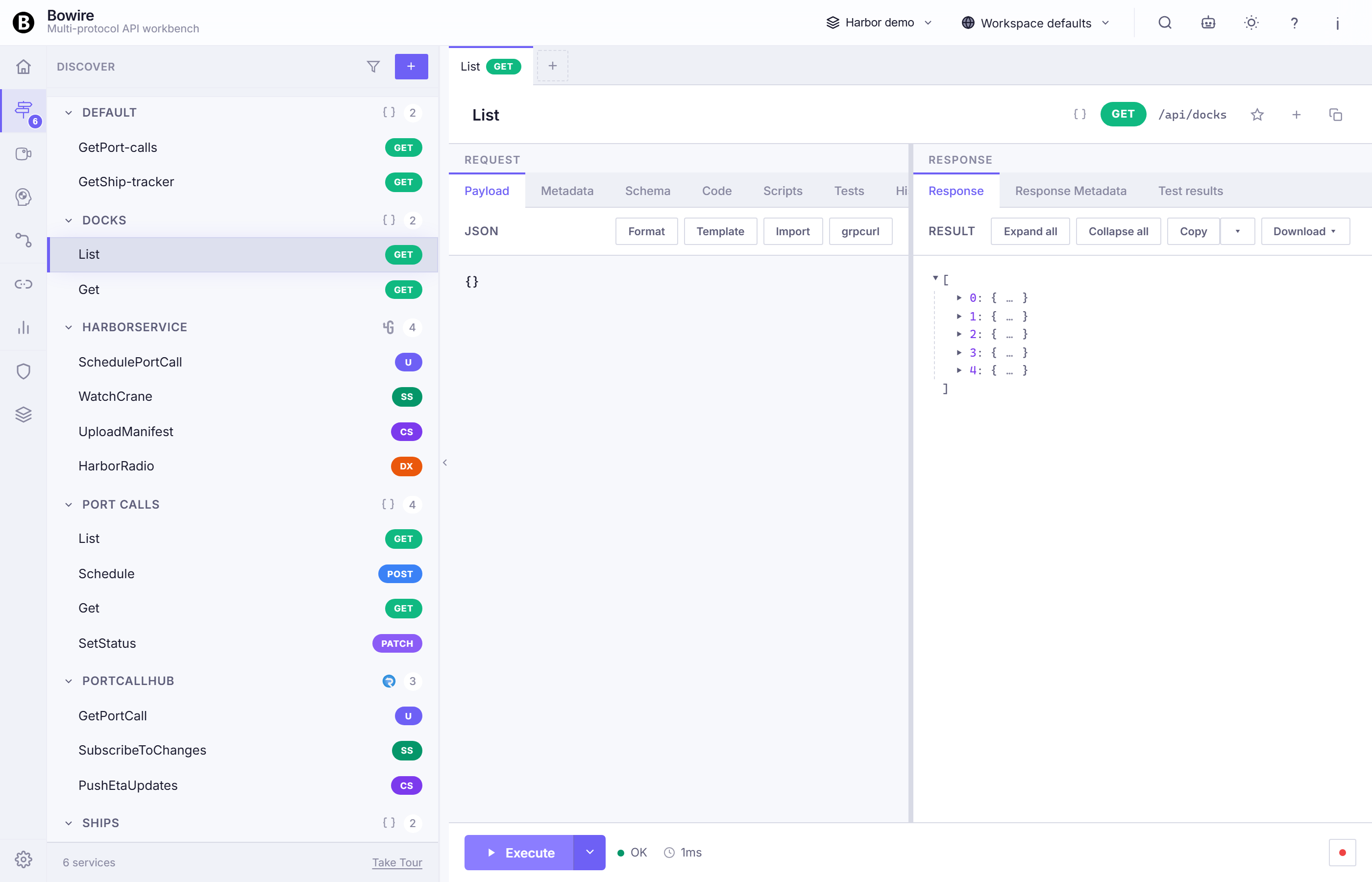Click the Take Tour link
This screenshot has width=1372, height=882.
click(397, 862)
